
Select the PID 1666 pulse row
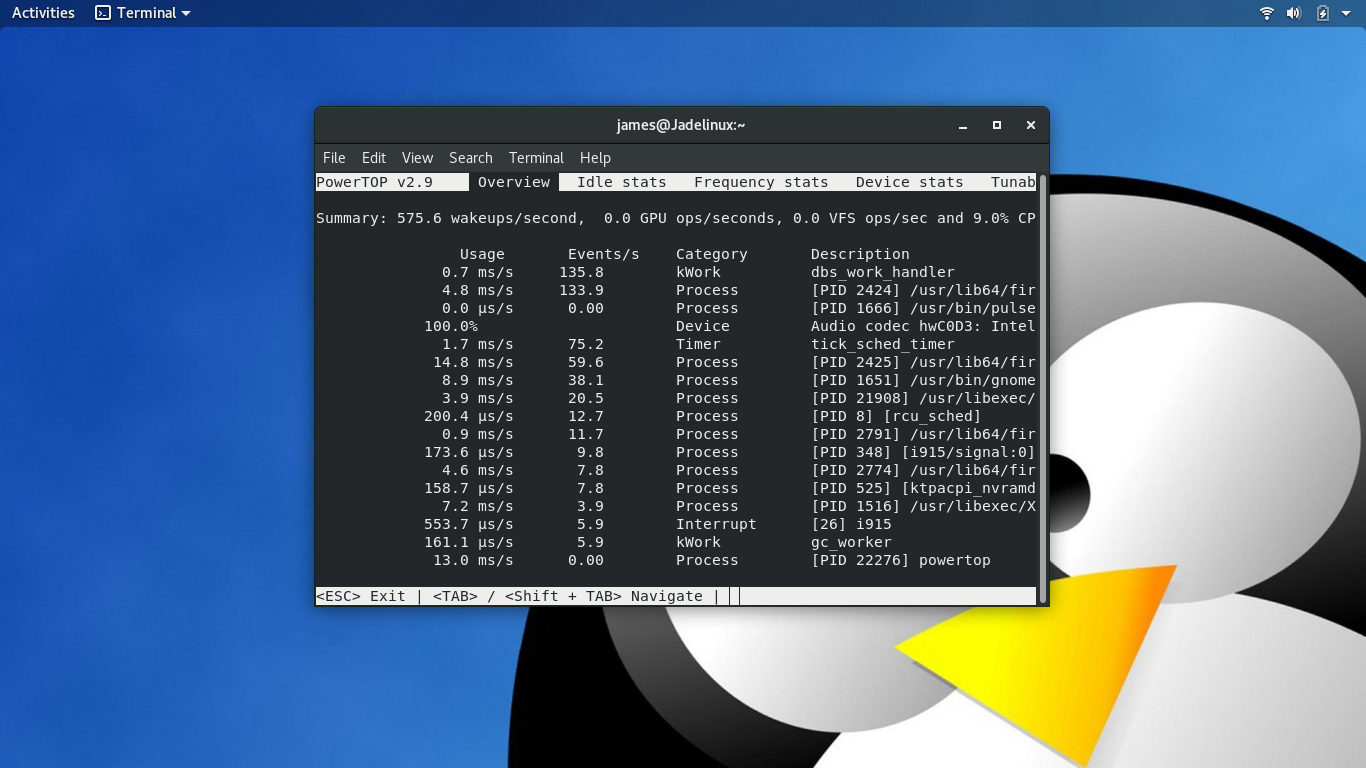[676, 308]
